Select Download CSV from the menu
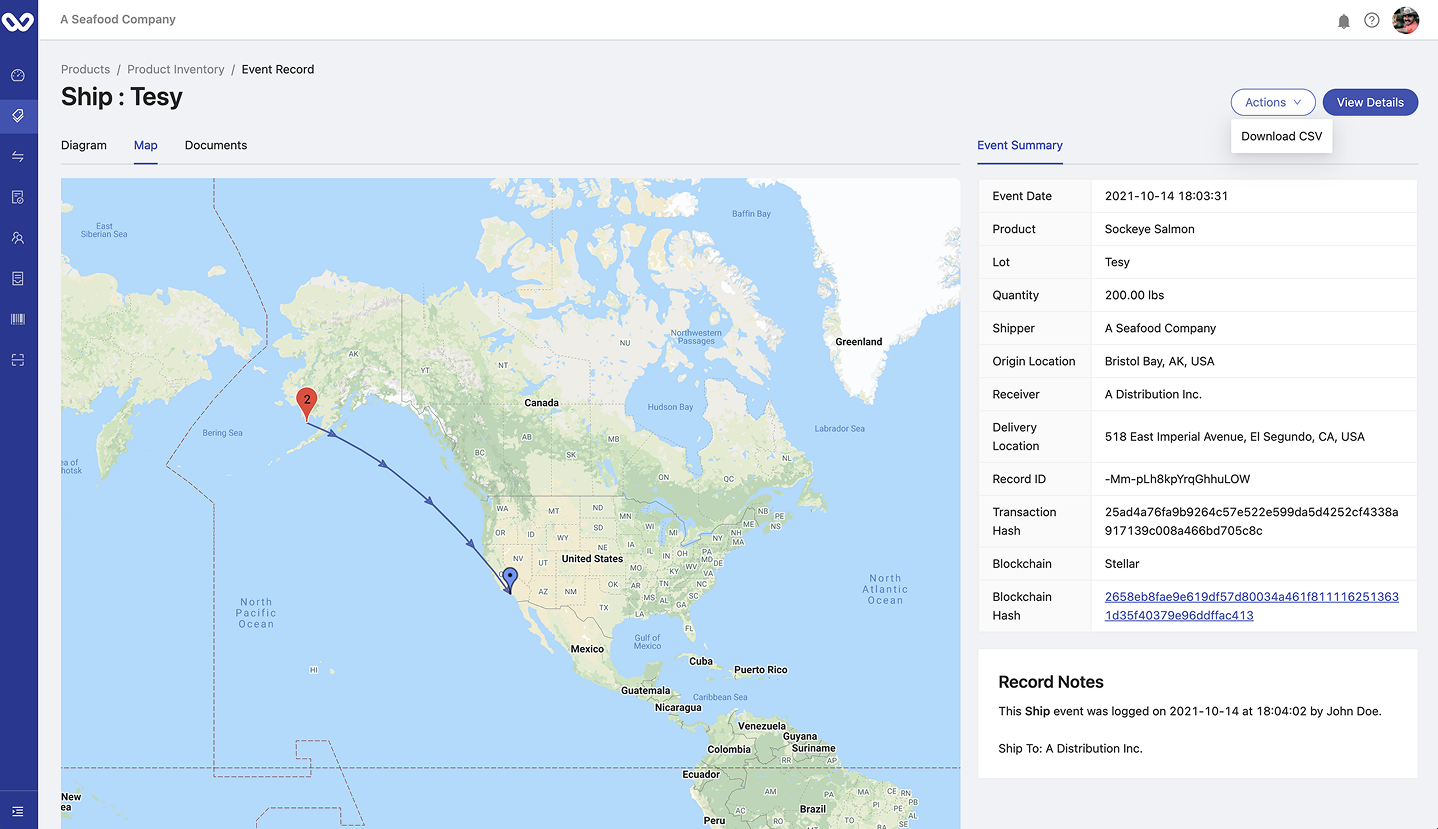This screenshot has width=1438, height=829. point(1281,136)
